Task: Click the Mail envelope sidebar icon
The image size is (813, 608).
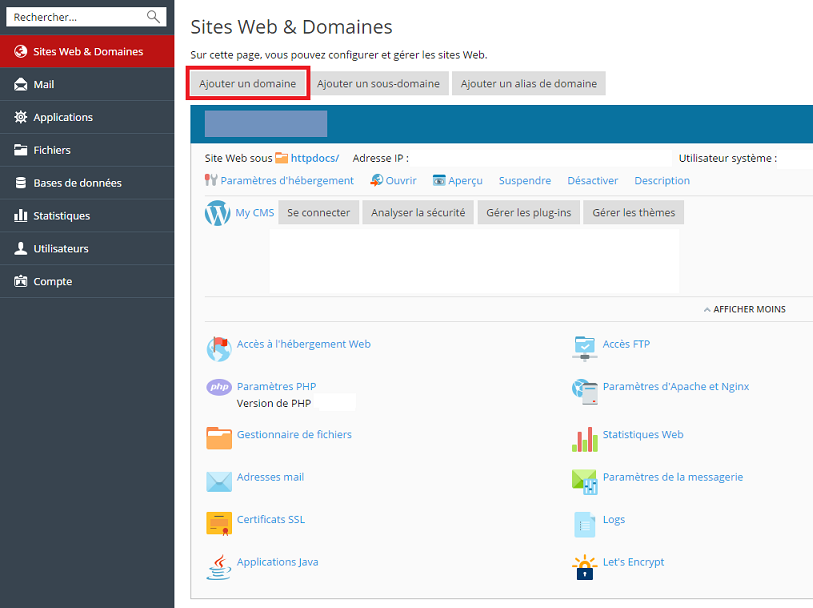Action: [21, 84]
